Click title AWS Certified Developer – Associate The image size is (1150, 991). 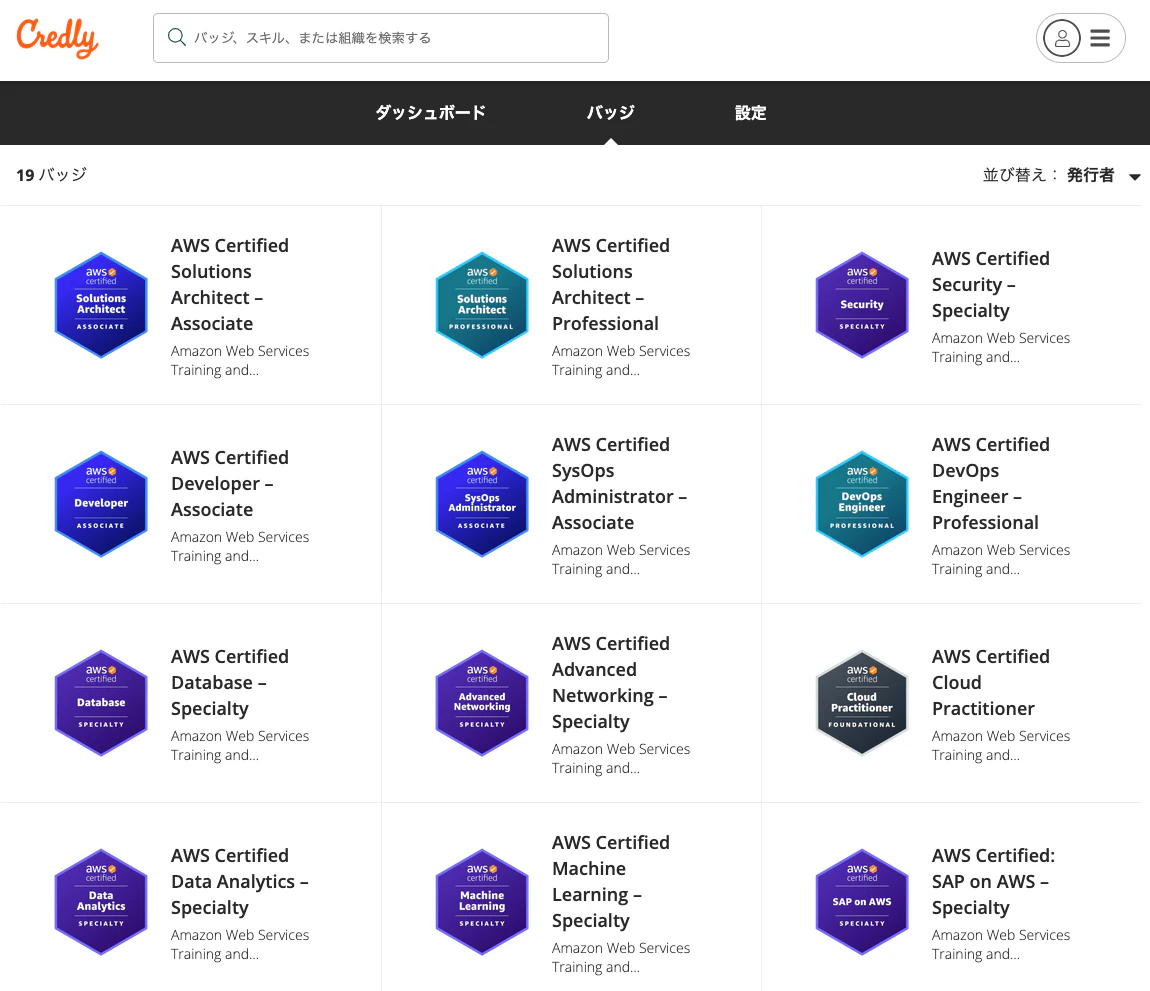point(230,483)
